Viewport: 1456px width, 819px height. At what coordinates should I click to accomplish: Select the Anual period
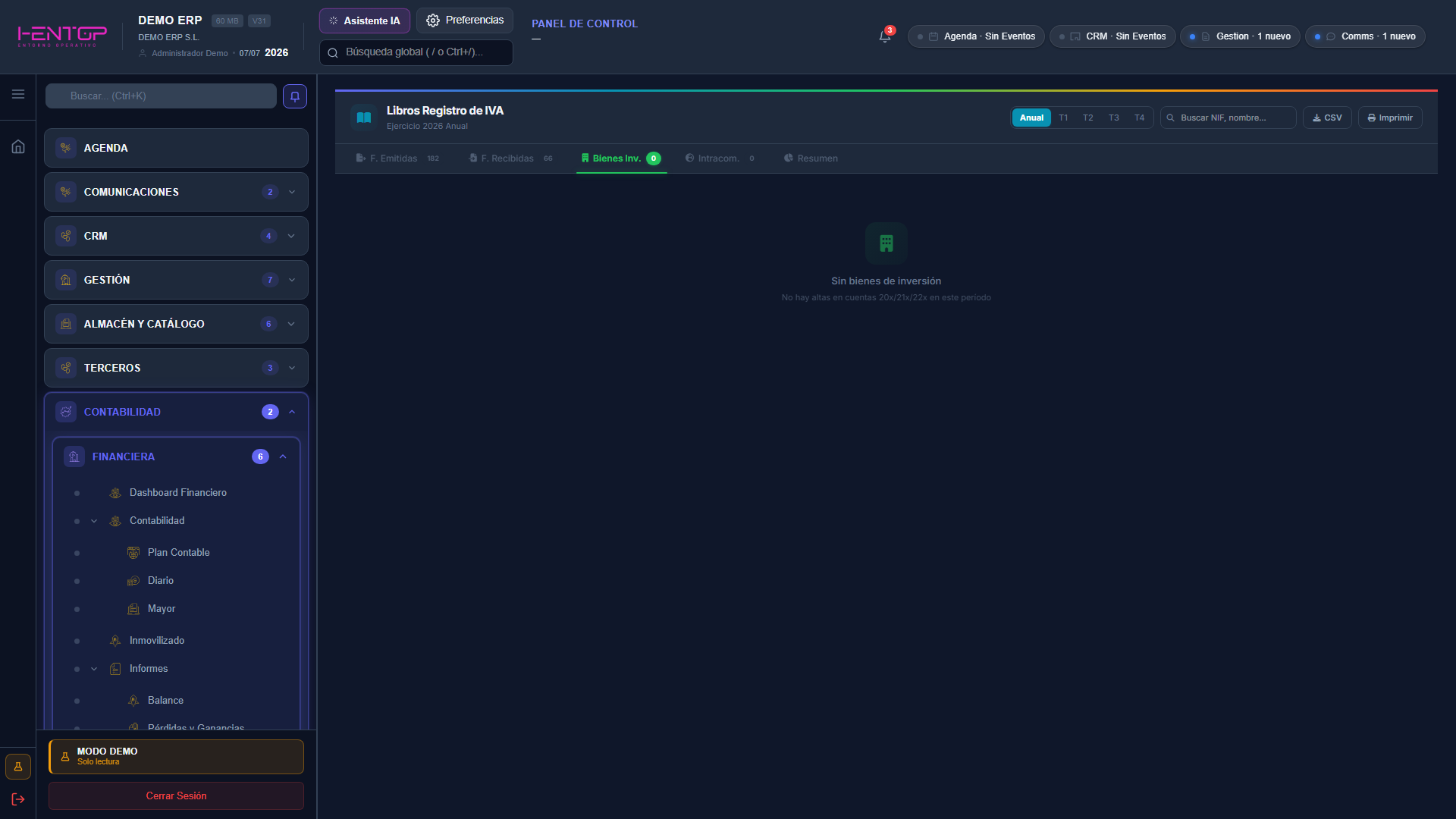[1031, 118]
